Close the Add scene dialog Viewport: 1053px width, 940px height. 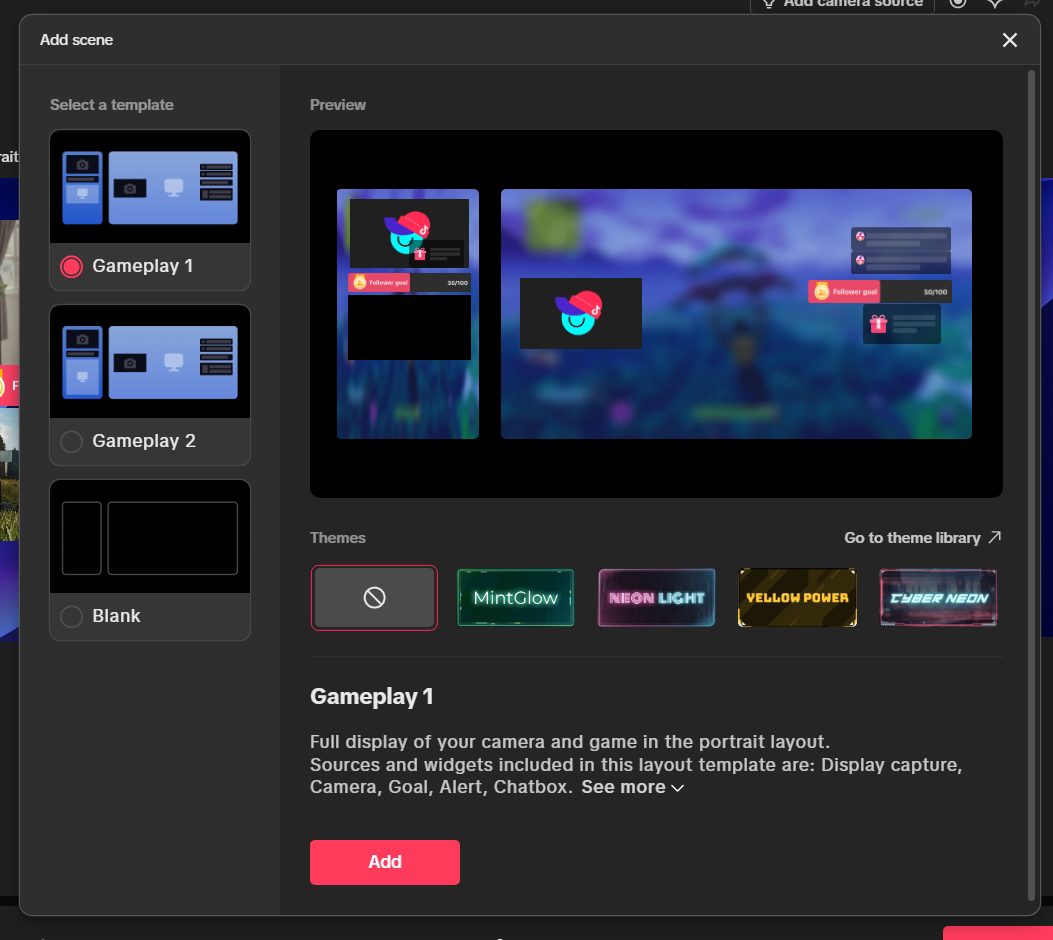pos(1010,40)
